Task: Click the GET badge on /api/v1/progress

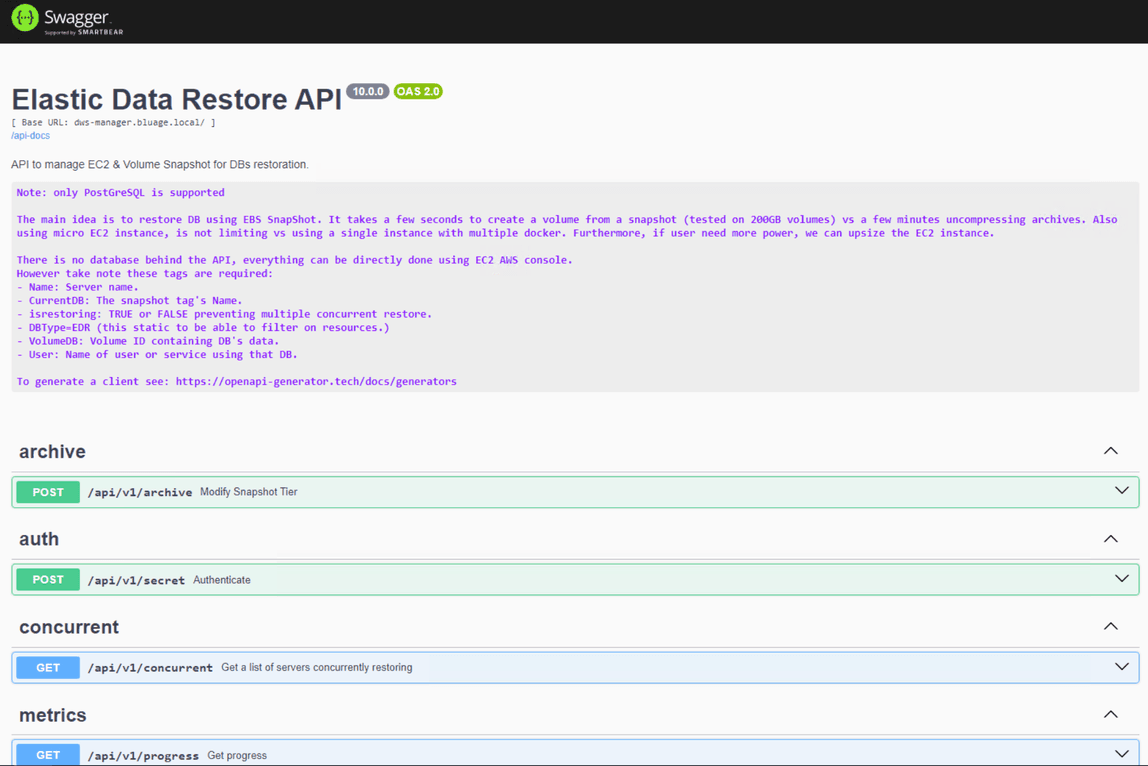Action: (47, 755)
